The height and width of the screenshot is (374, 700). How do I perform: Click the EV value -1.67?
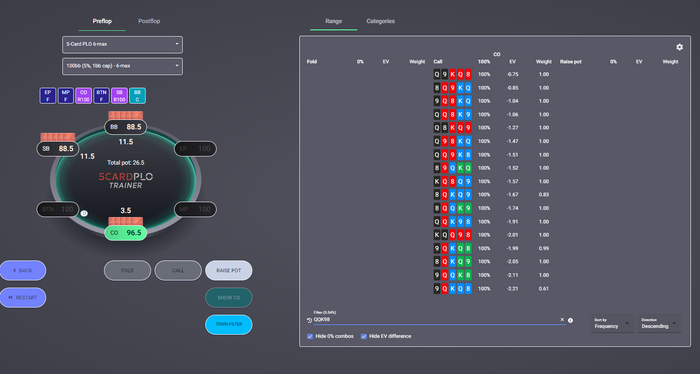point(512,195)
